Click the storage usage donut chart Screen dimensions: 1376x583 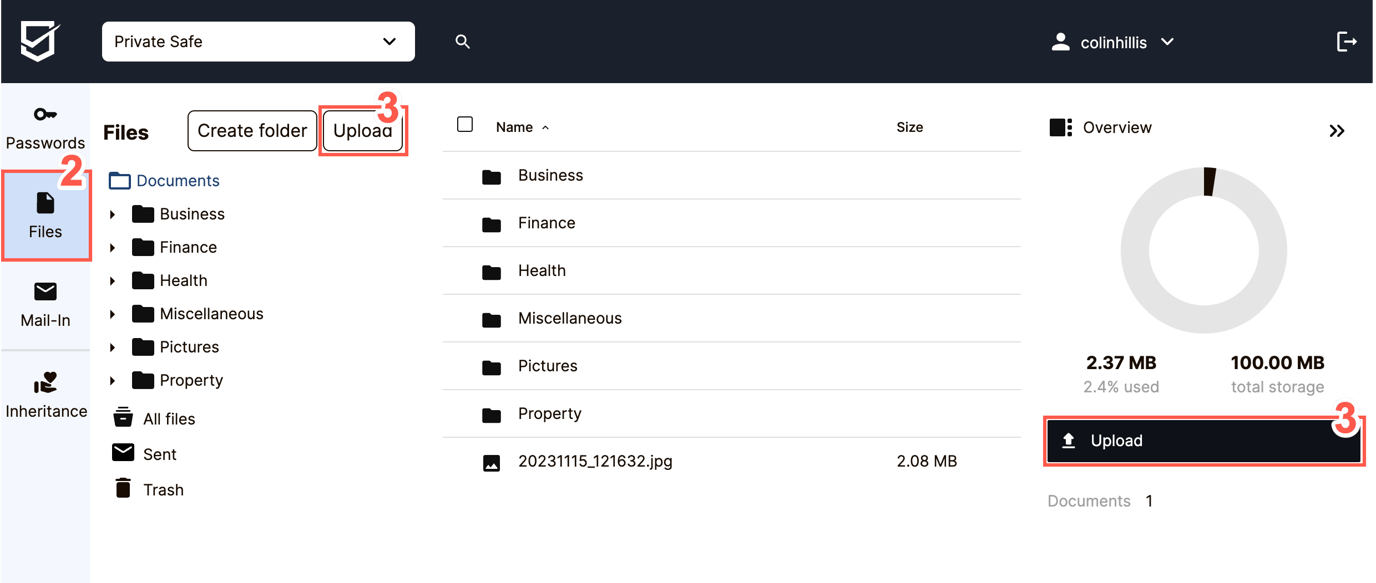point(1204,250)
